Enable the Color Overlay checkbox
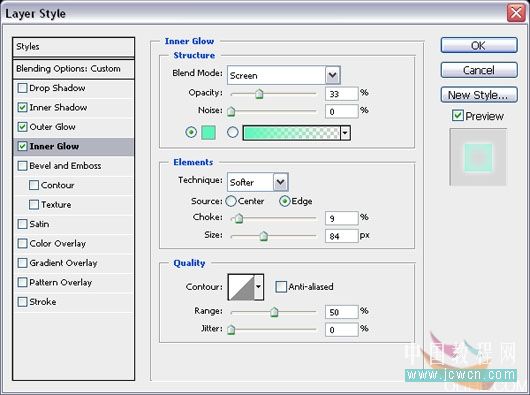Viewport: 530px width, 395px height. pyautogui.click(x=22, y=244)
